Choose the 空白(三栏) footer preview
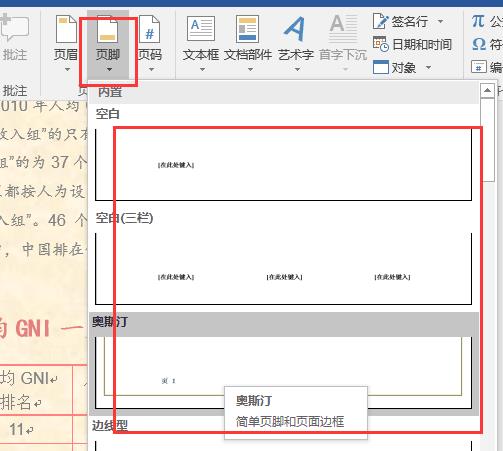Screen dimensions: 503x451 pos(283,269)
